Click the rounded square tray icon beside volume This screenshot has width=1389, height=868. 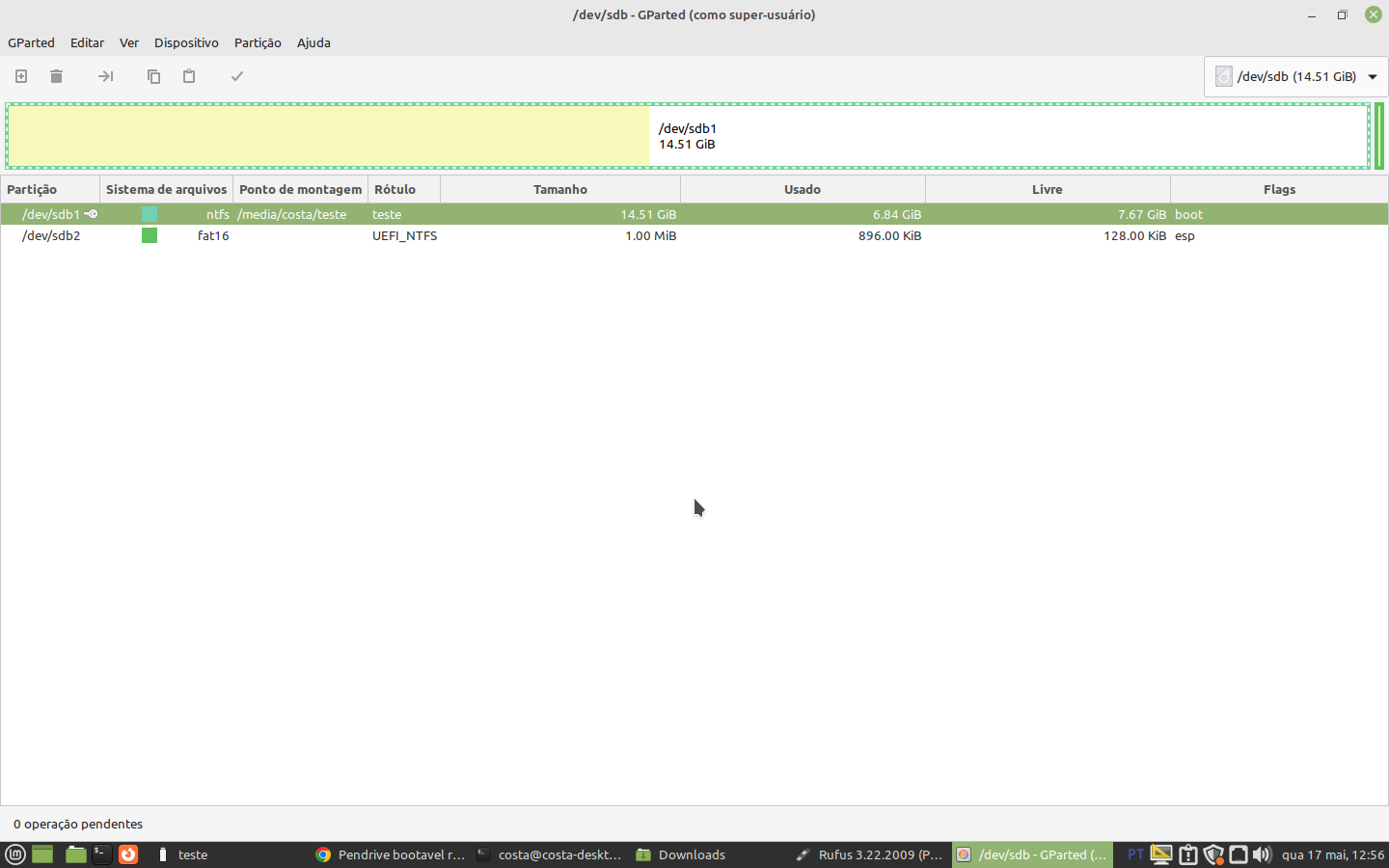(1239, 854)
